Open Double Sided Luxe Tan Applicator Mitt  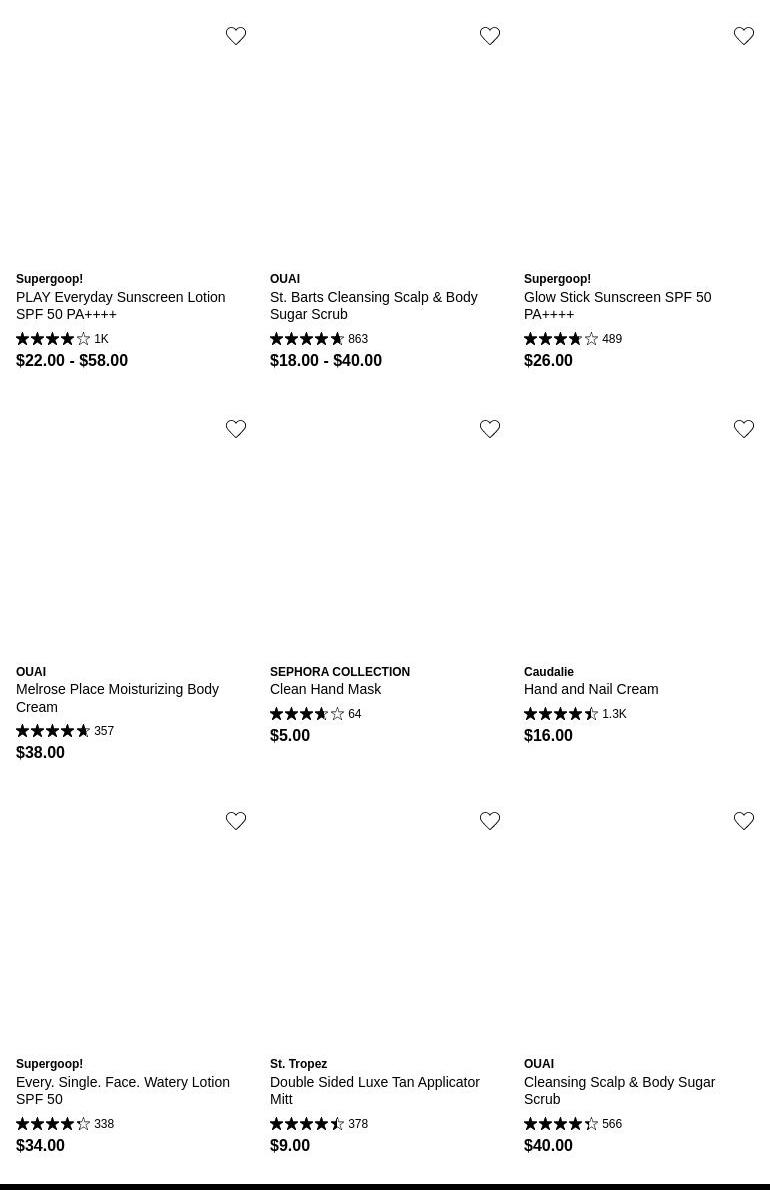pyautogui.click(x=374, y=1090)
